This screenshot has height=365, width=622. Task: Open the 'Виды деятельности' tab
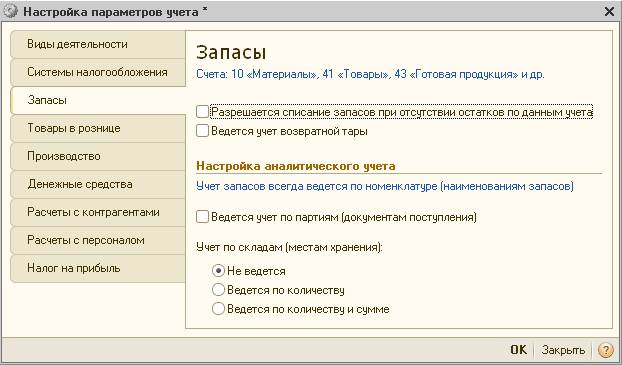[x=98, y=44]
